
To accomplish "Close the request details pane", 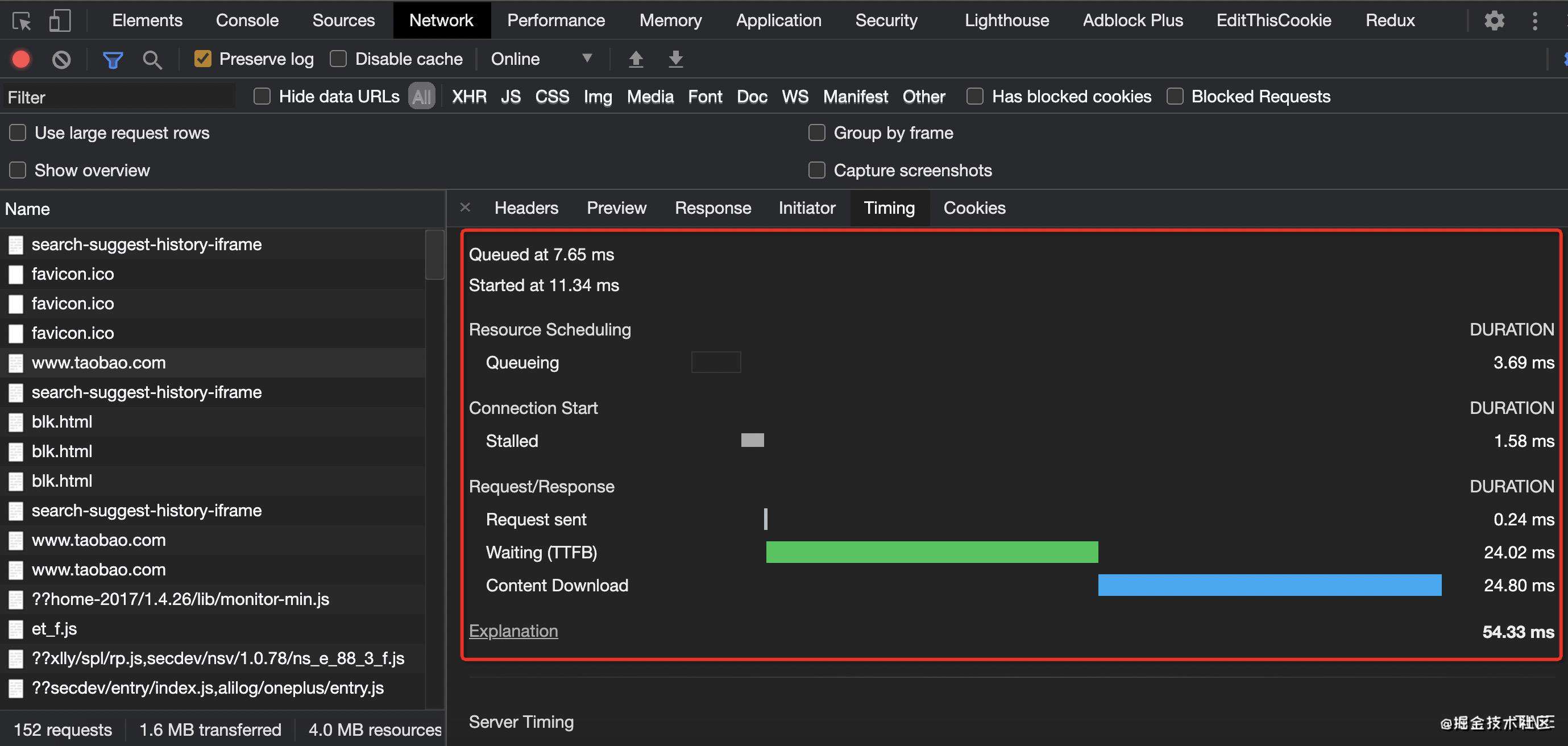I will point(465,207).
